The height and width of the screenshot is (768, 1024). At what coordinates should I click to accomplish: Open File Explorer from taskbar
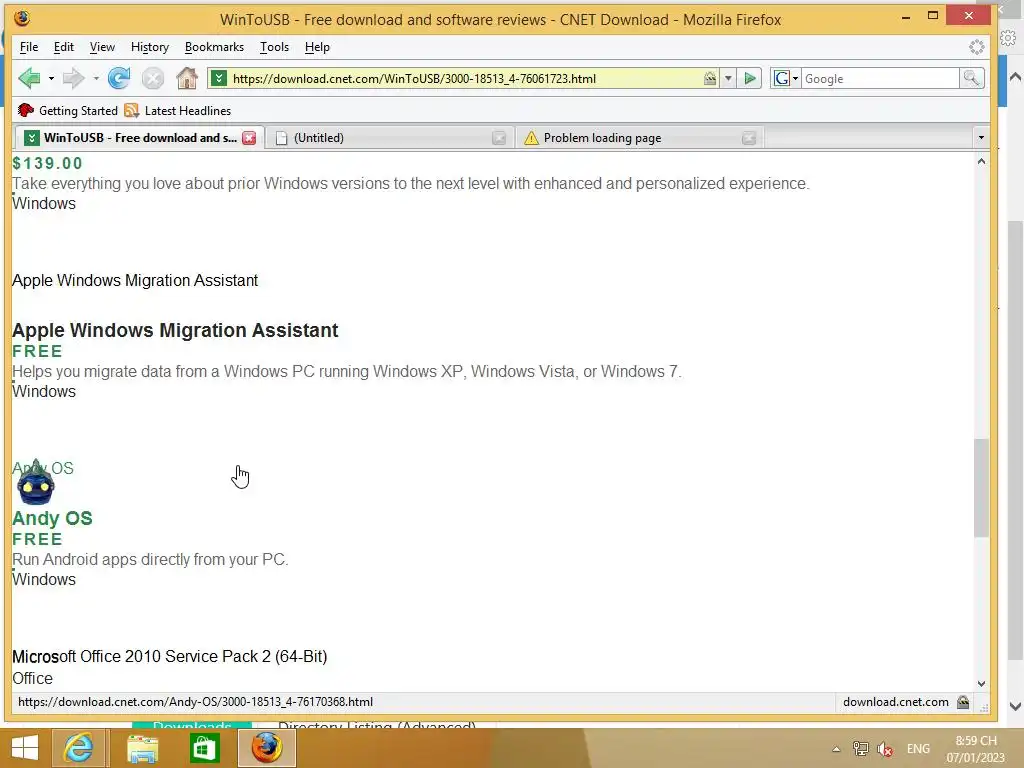pos(142,748)
